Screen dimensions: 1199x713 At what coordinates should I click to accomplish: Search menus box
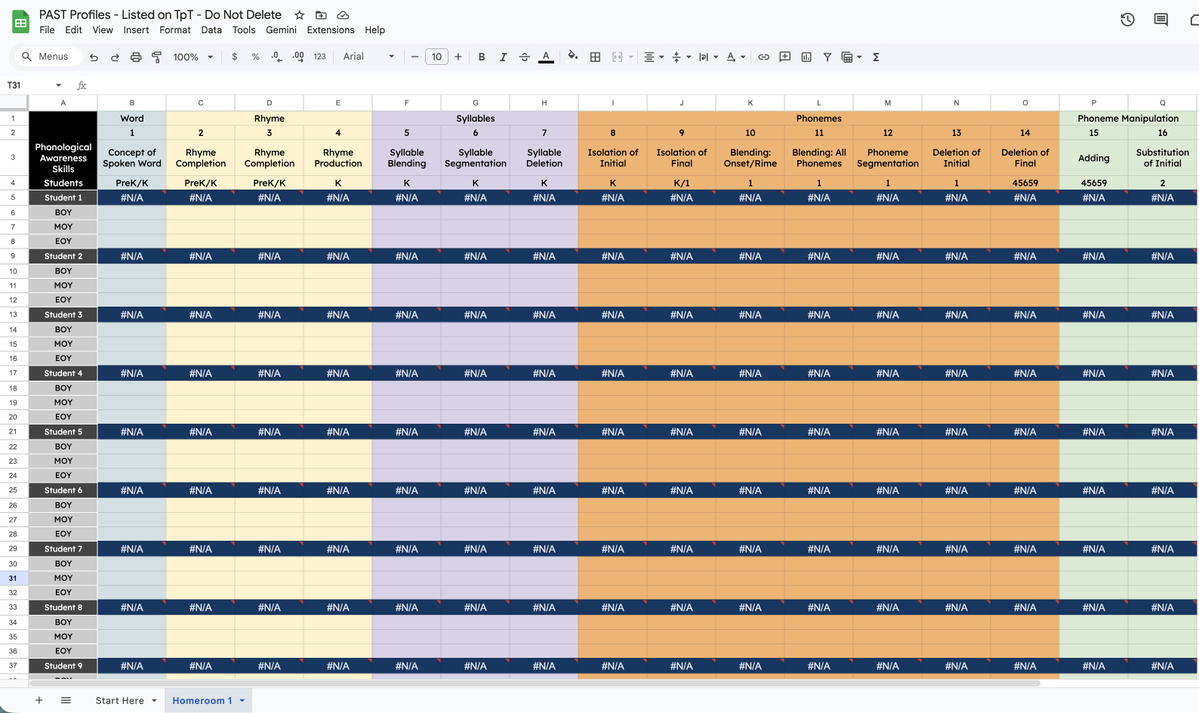point(47,57)
